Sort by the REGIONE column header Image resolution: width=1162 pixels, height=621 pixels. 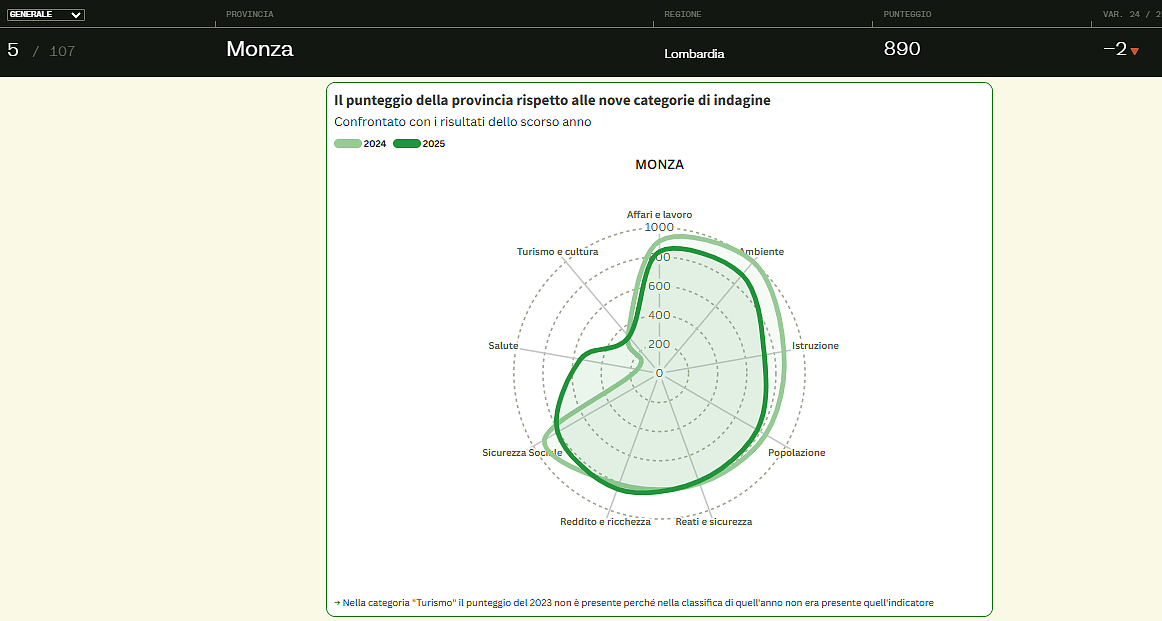point(682,15)
